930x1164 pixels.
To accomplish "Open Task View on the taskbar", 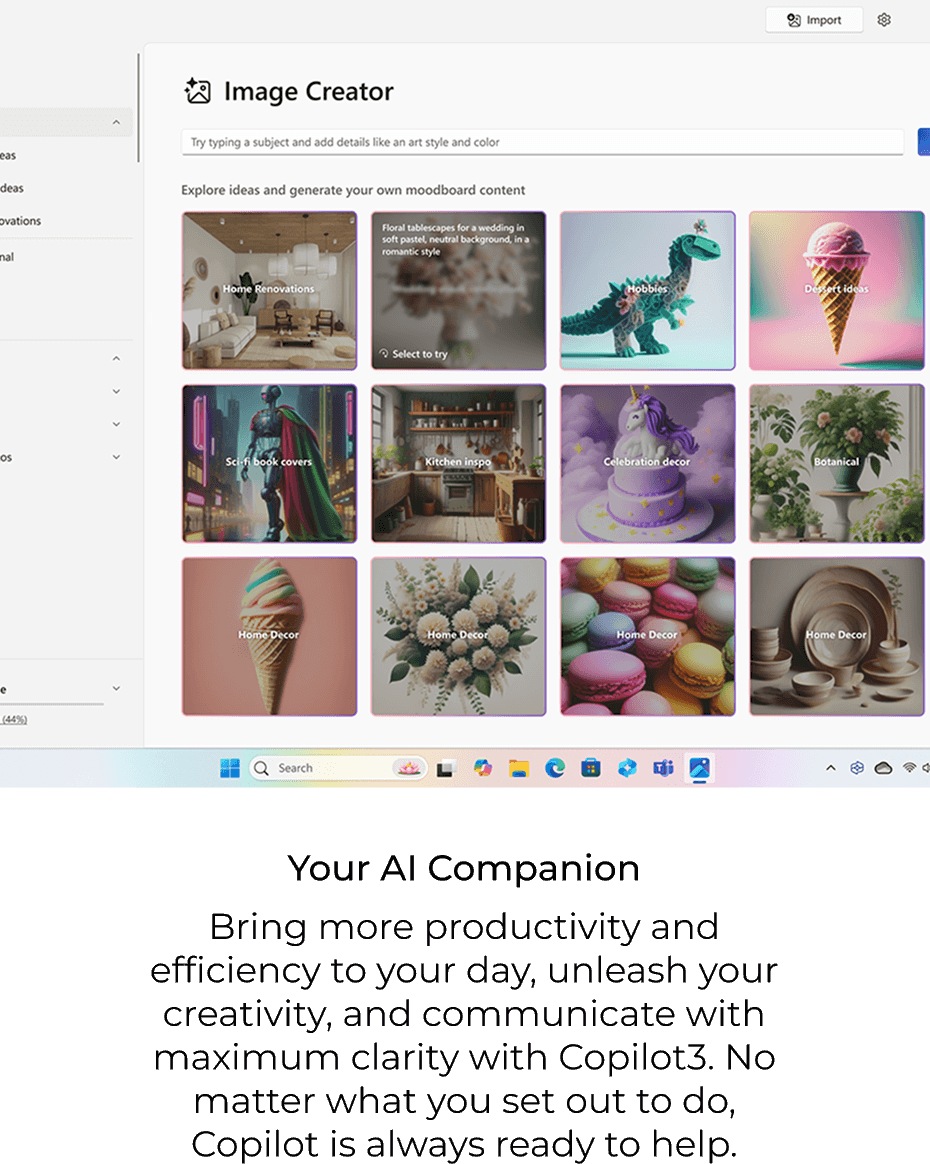I will tap(445, 768).
